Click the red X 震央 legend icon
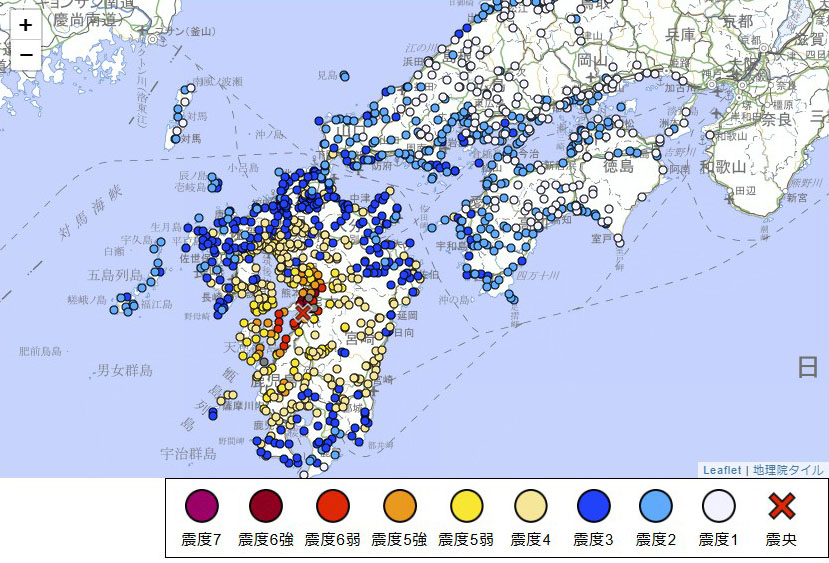The height and width of the screenshot is (563, 829). [x=781, y=506]
